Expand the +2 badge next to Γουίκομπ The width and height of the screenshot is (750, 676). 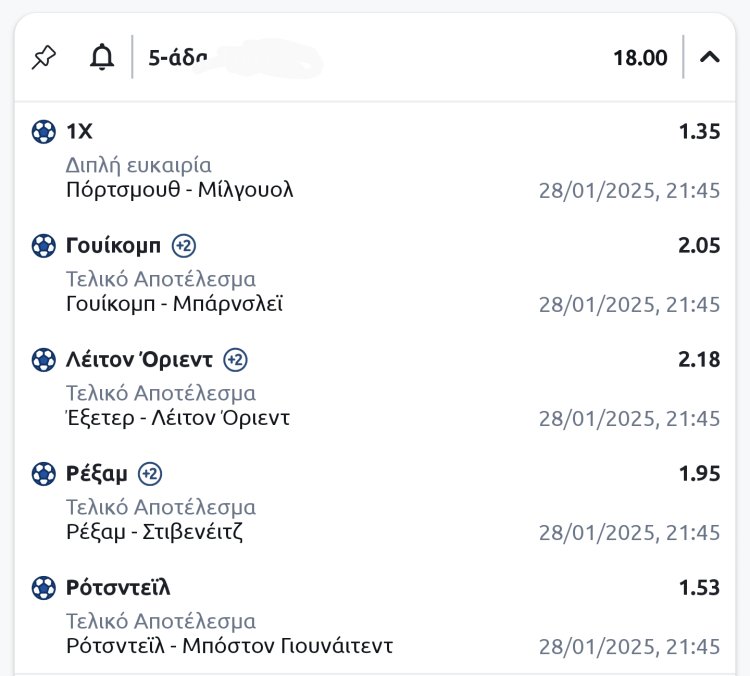[x=184, y=245]
